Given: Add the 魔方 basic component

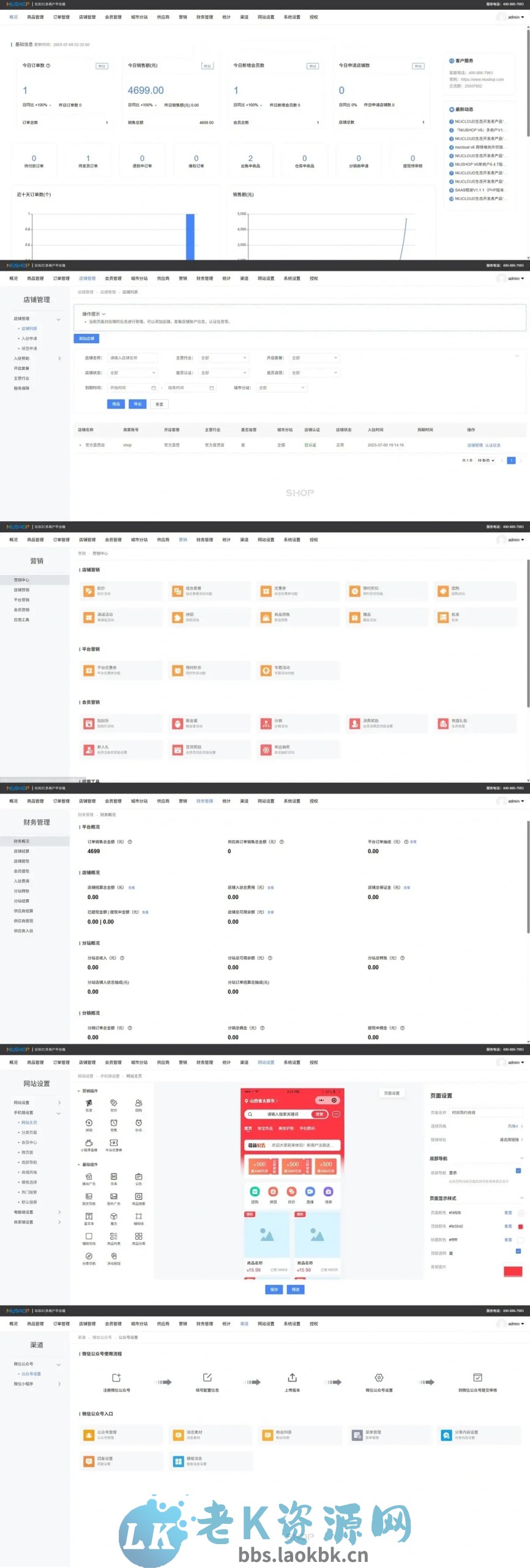Looking at the screenshot, I should [114, 1219].
